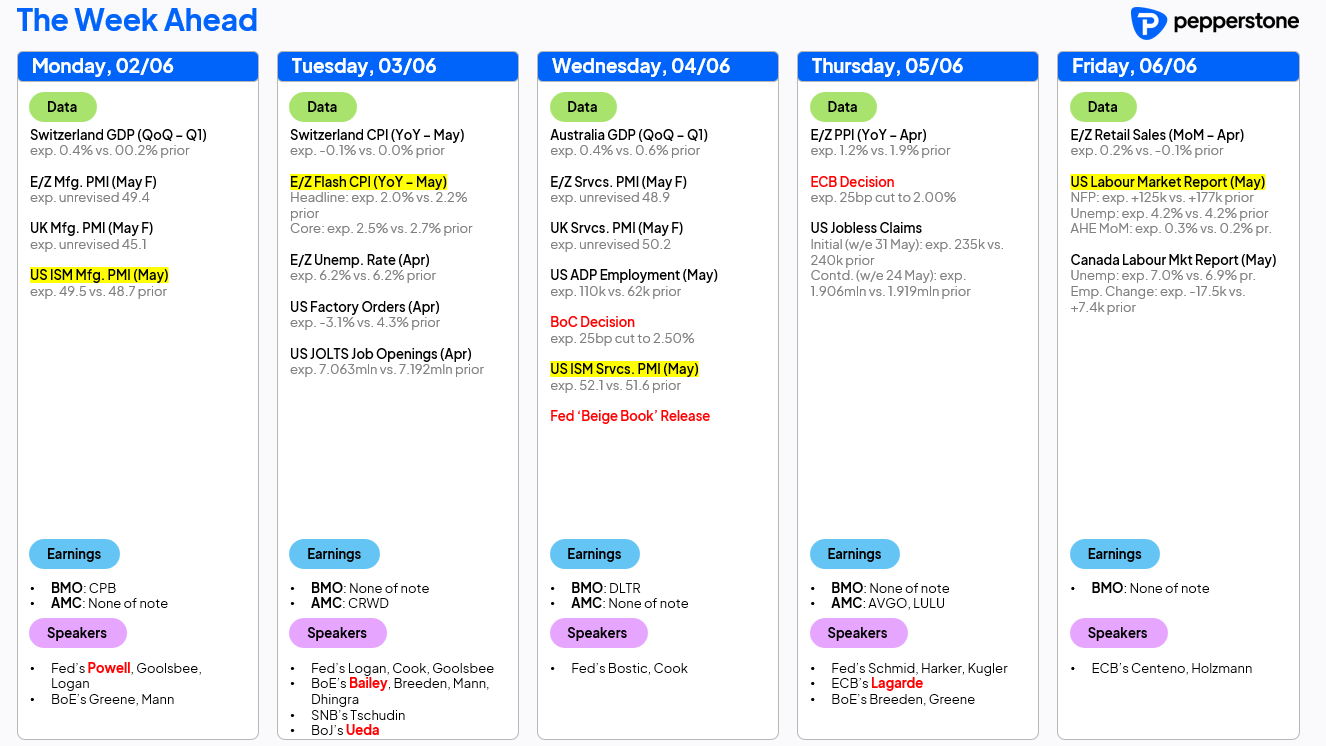Click Powell's name in Monday speakers

click(109, 668)
